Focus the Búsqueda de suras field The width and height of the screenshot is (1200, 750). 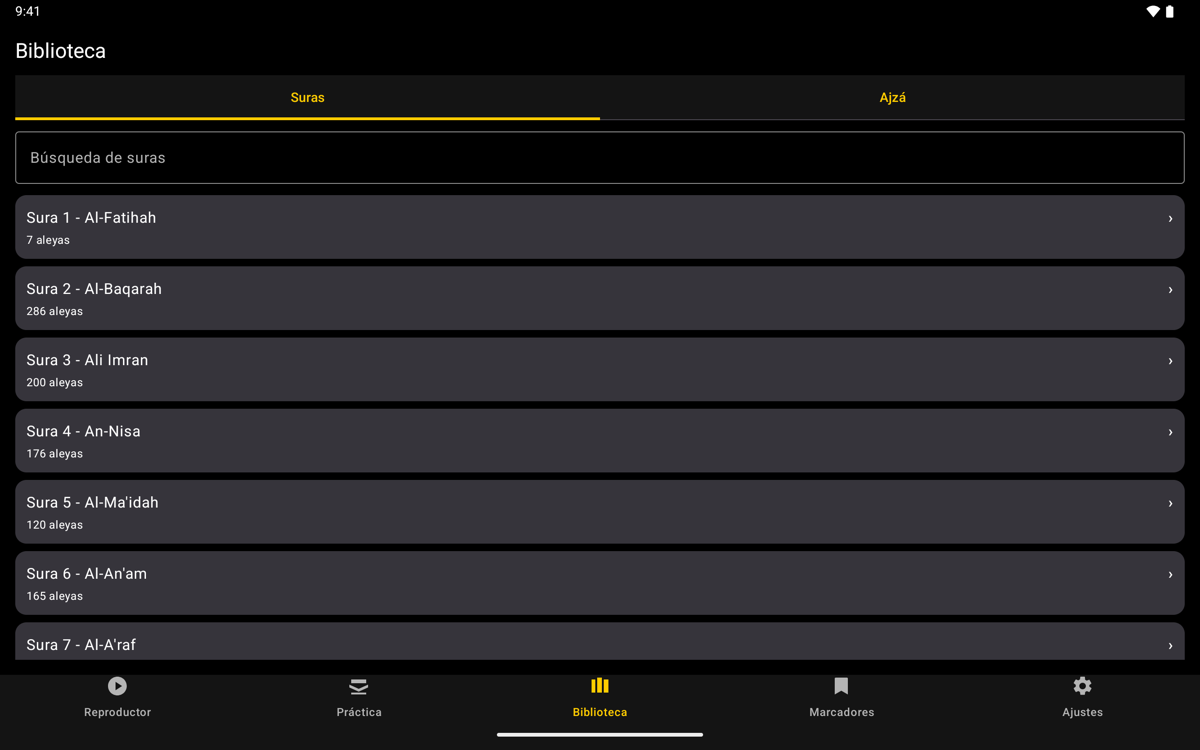pyautogui.click(x=600, y=158)
